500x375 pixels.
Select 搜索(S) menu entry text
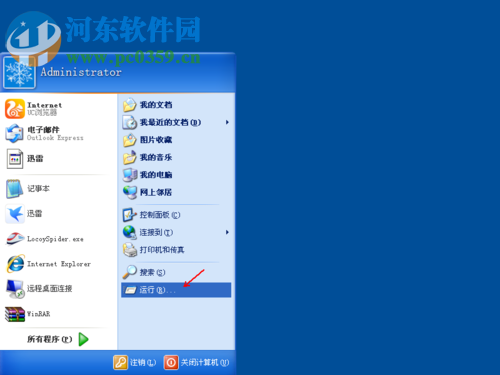click(152, 272)
